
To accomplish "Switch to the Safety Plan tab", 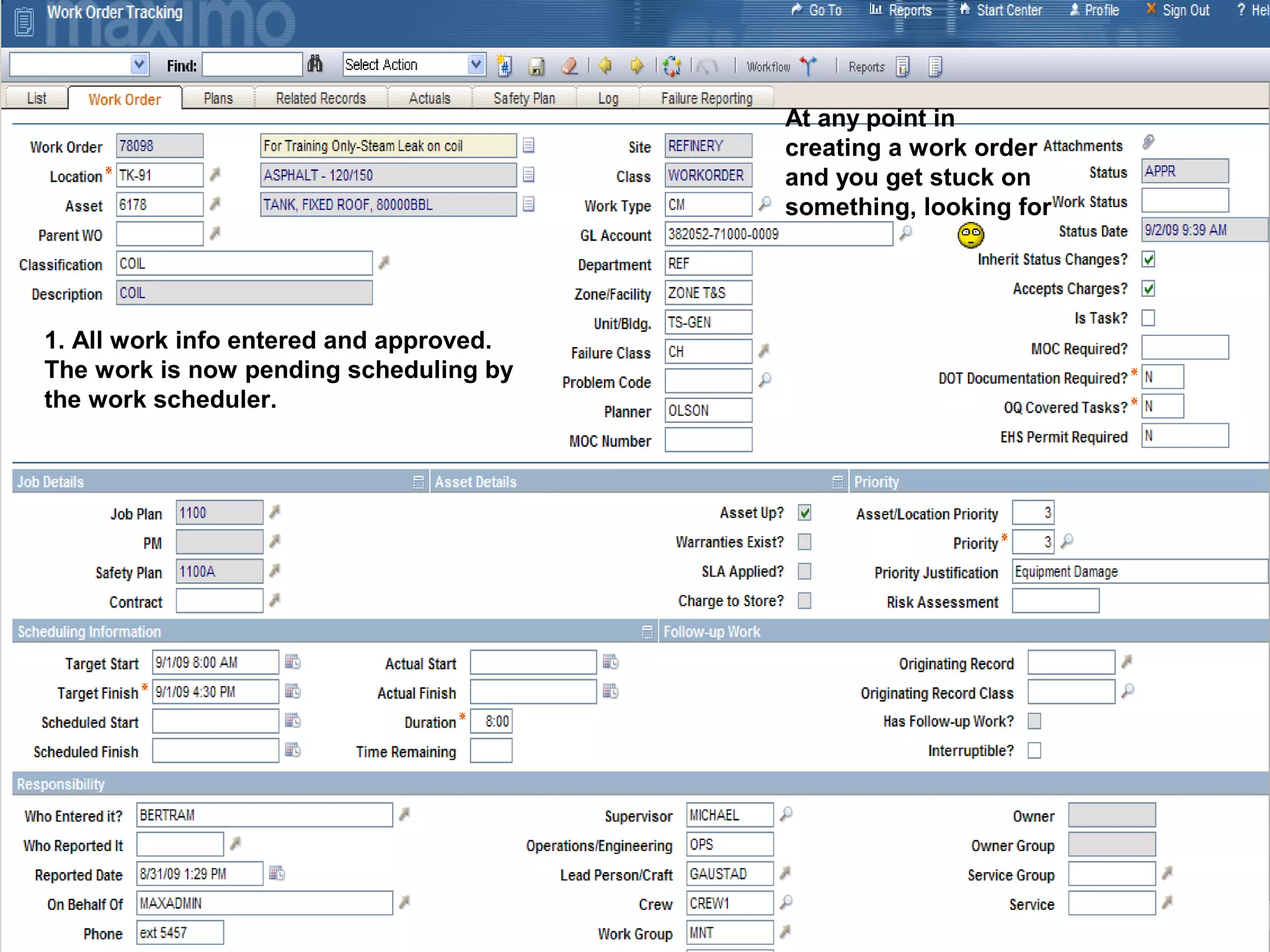I will point(524,98).
